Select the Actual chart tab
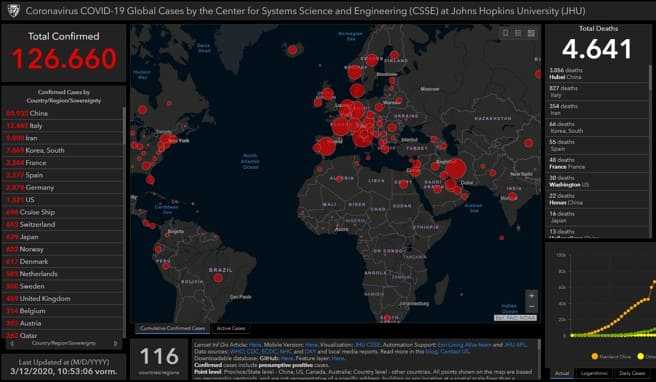This screenshot has height=382, width=656. click(562, 373)
